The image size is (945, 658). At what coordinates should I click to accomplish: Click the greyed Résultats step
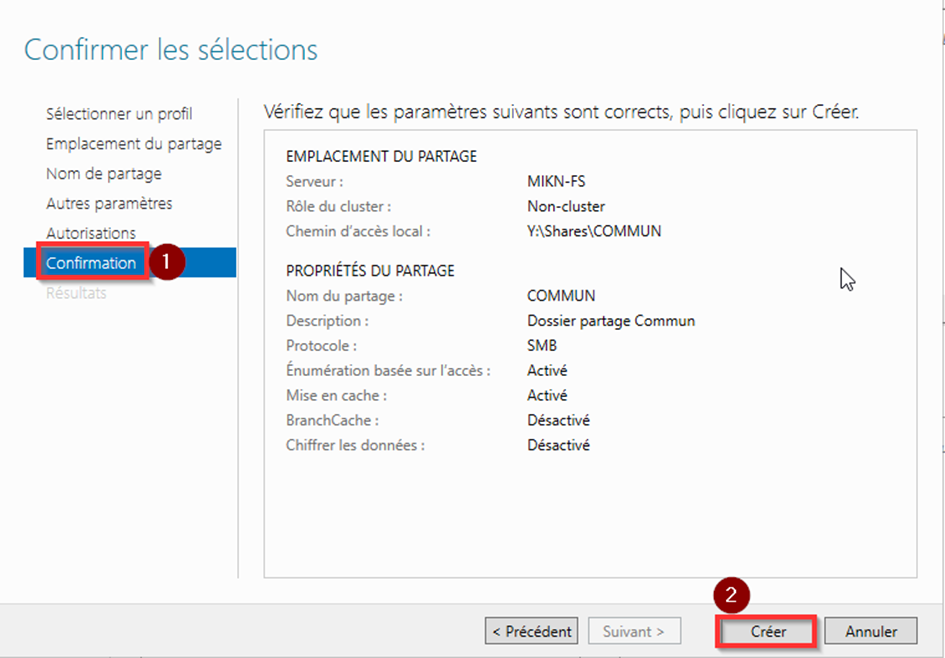point(76,293)
